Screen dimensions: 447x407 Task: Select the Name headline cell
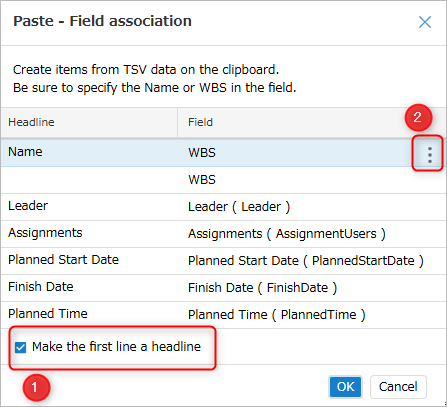(89, 153)
